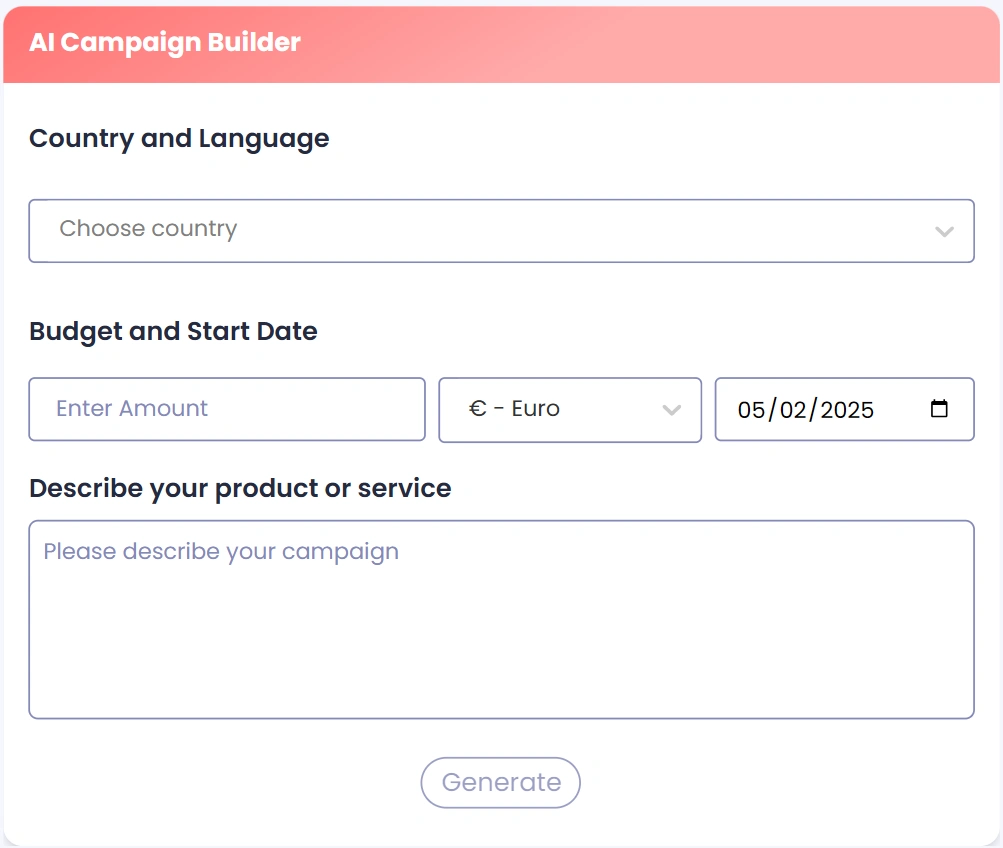
Task: Click the Budget and Start Date heading
Action: (173, 331)
